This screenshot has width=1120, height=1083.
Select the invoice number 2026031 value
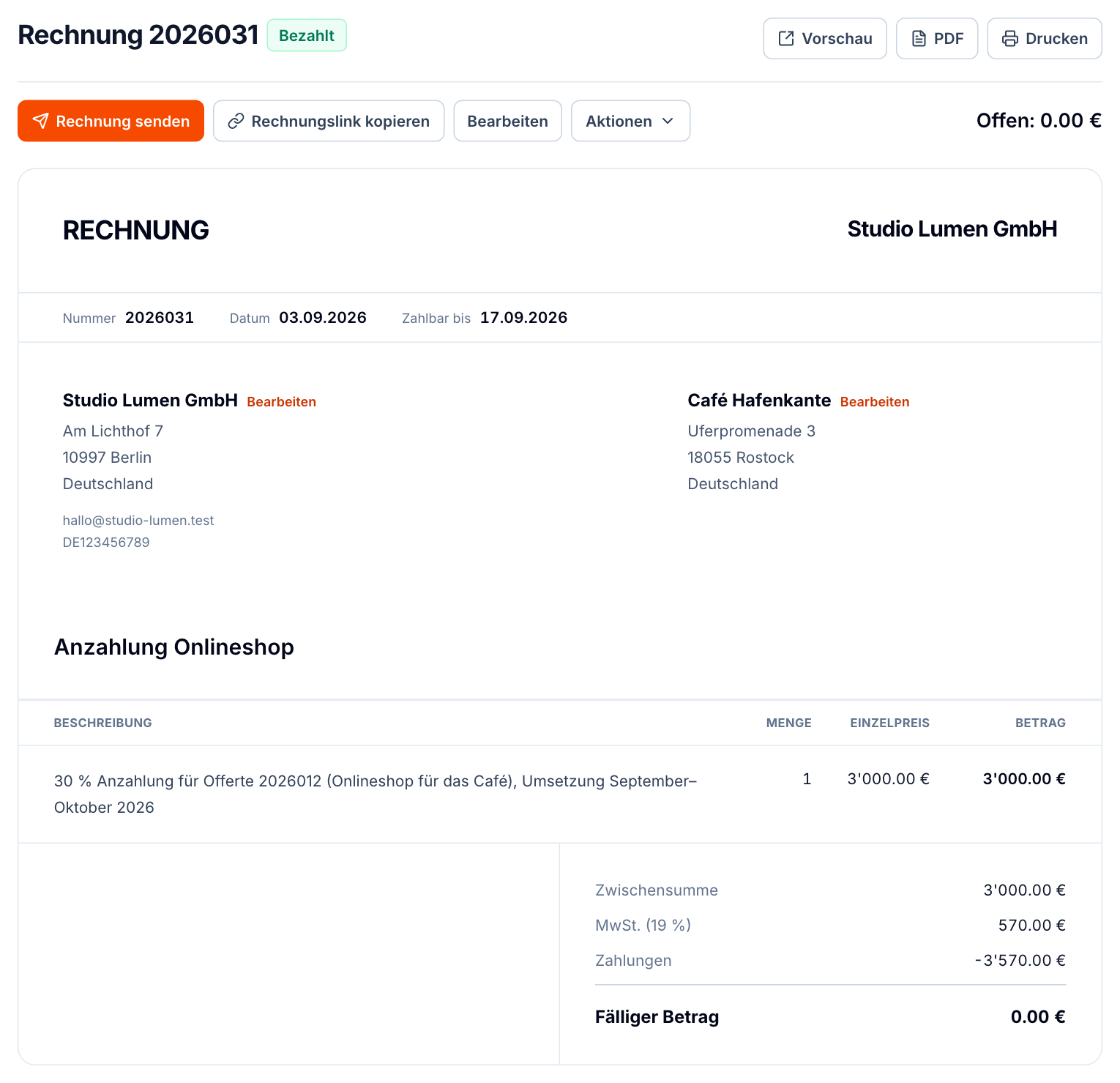(160, 318)
